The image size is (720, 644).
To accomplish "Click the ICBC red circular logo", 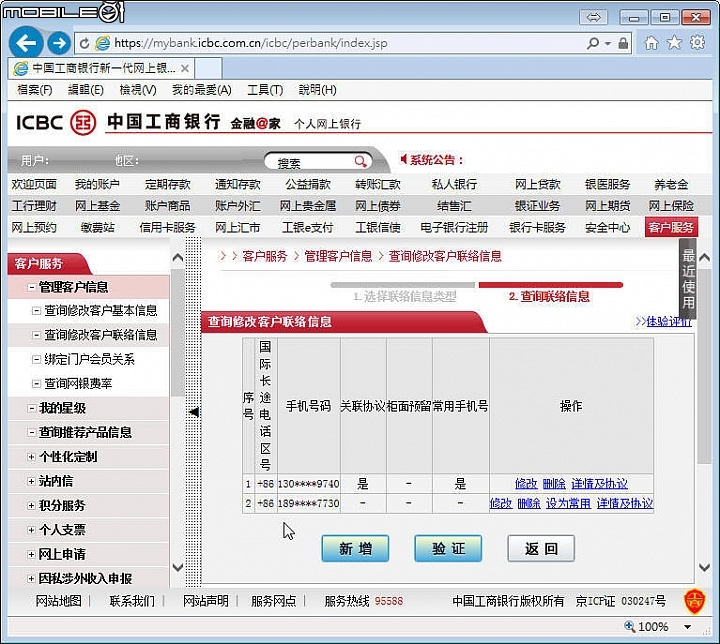I will point(83,123).
